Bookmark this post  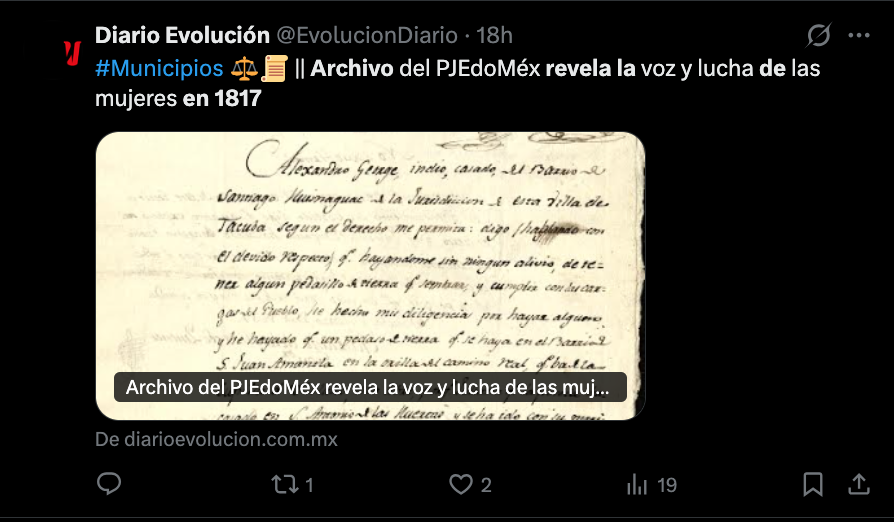pyautogui.click(x=812, y=484)
